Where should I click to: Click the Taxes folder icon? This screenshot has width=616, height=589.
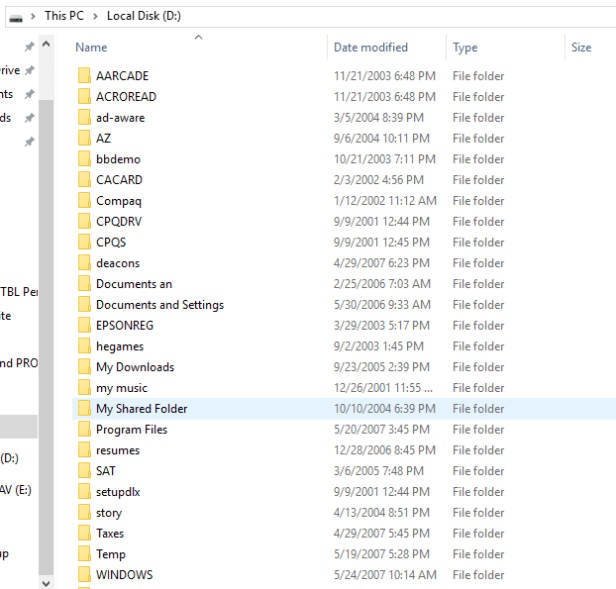tap(84, 534)
